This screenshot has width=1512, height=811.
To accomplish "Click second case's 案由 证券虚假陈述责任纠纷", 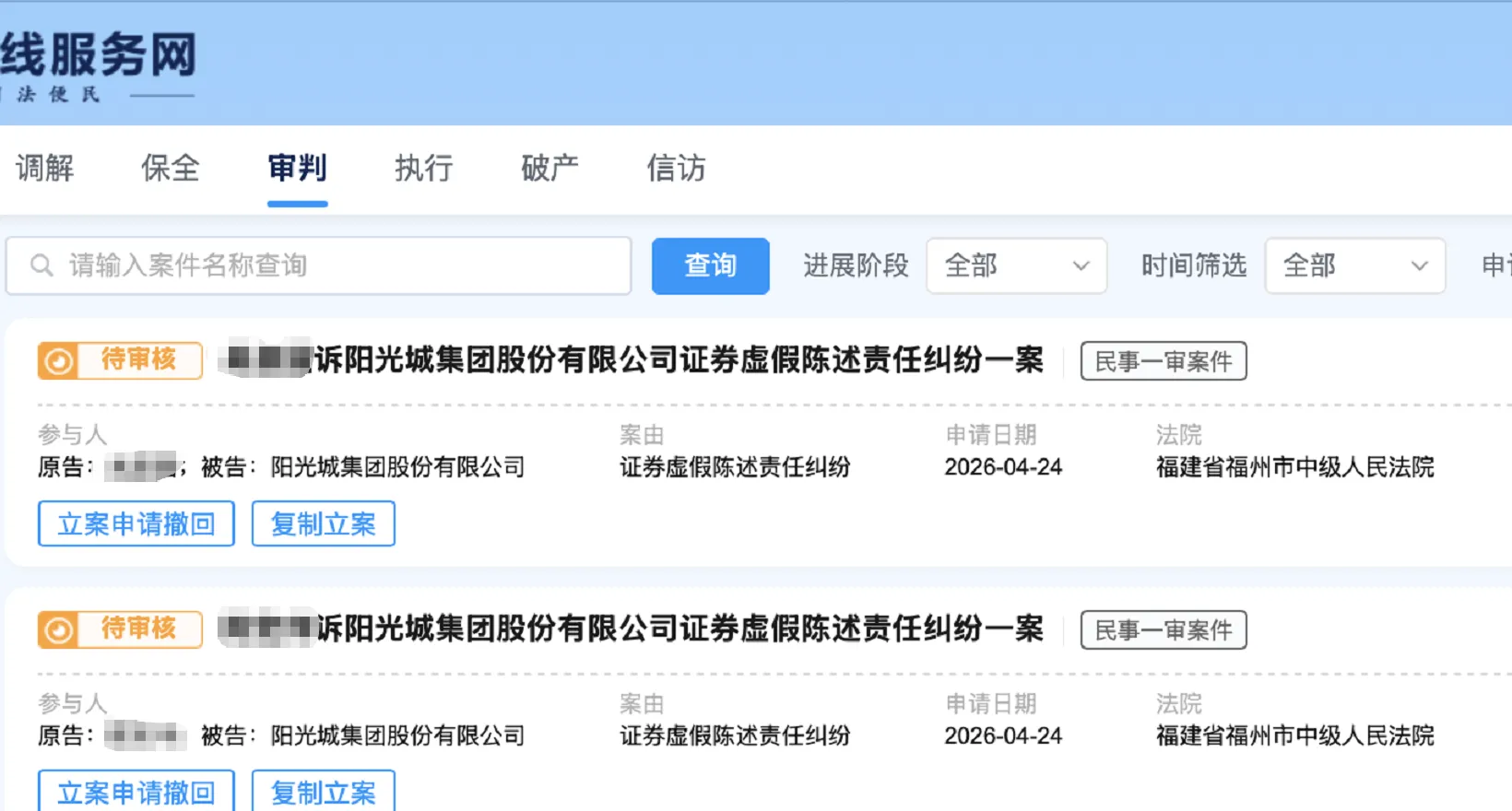I will (735, 736).
